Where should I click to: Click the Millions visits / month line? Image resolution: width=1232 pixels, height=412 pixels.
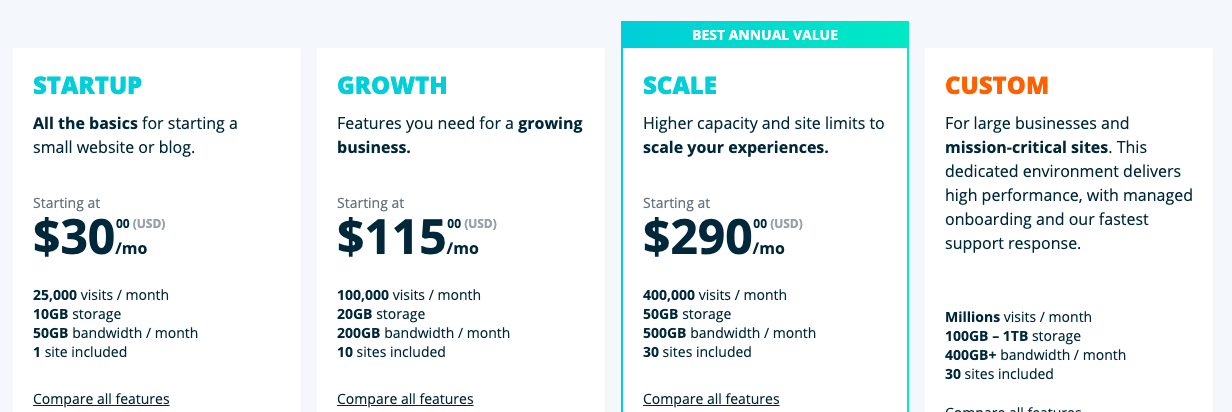click(x=1018, y=317)
